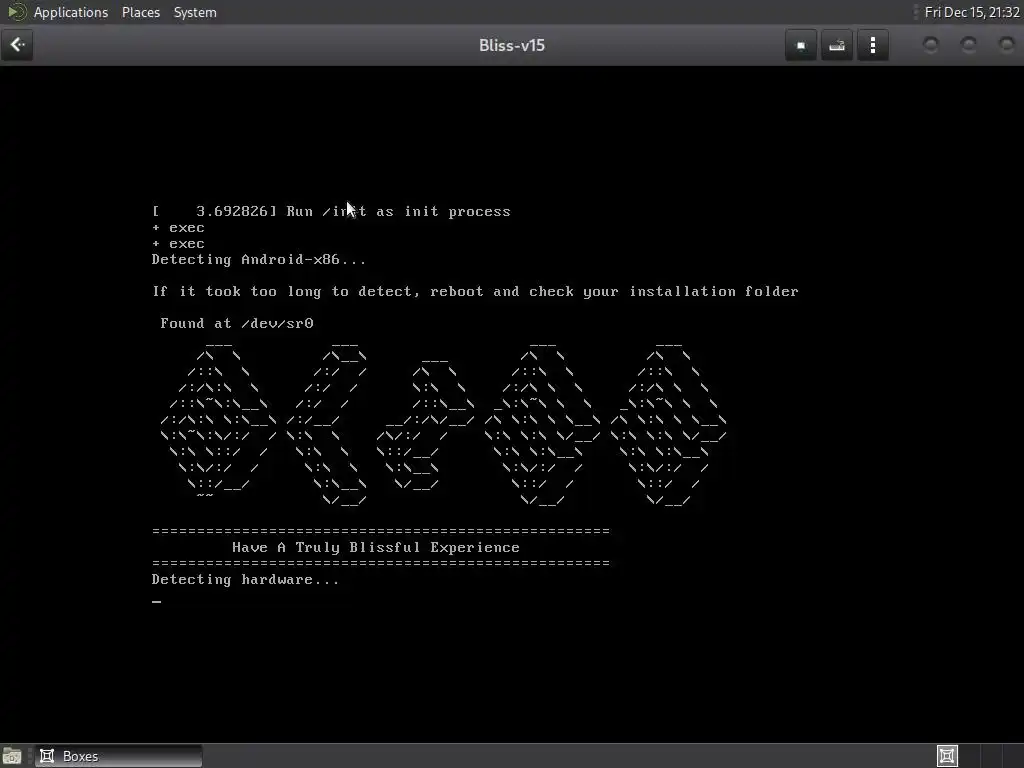Open the clock showing Fri Dec 15, 21:32
This screenshot has height=768, width=1024.
pos(972,12)
